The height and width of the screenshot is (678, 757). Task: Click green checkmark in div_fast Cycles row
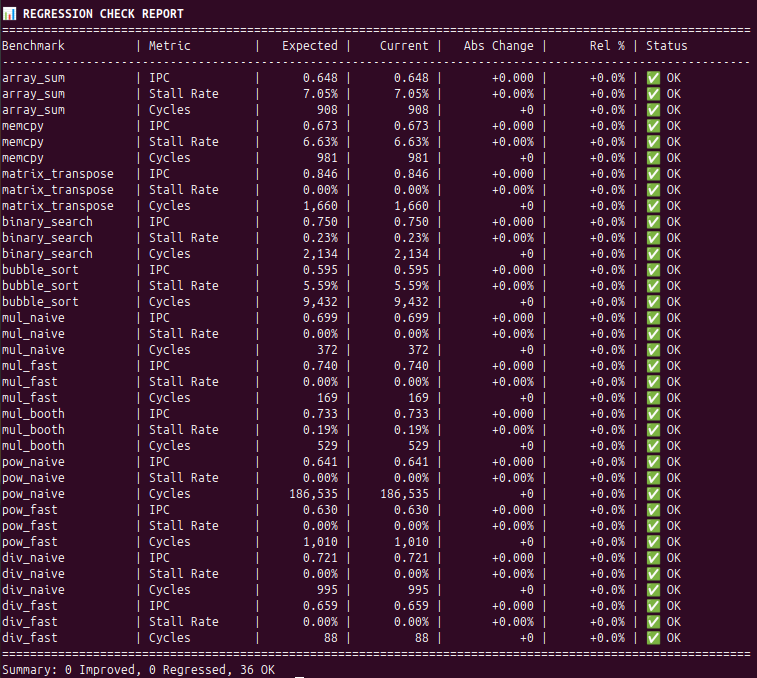[x=653, y=638]
